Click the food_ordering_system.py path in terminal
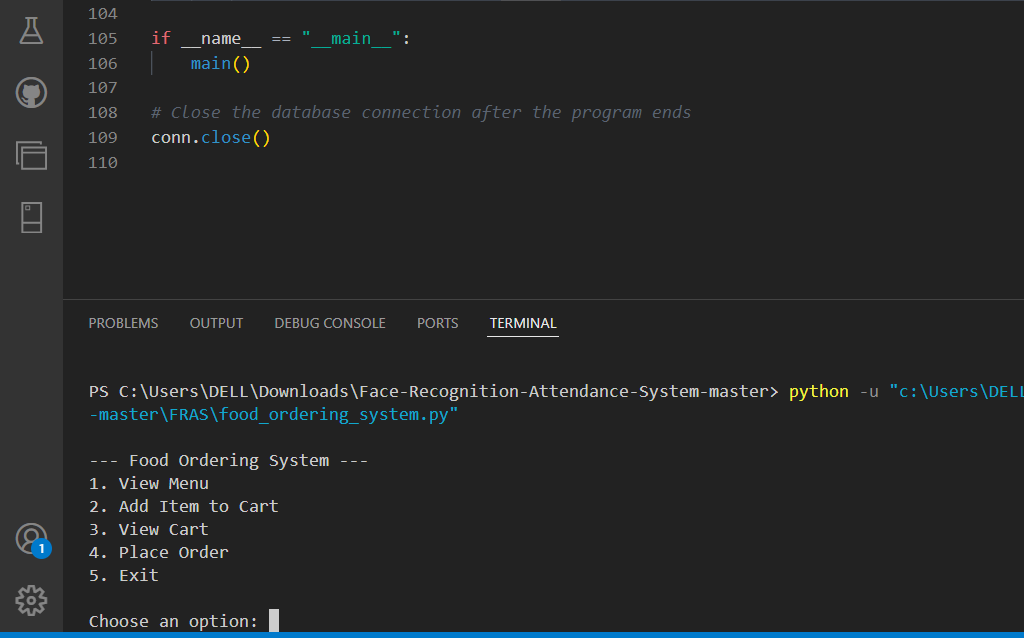Screen dimensions: 1024x638 [274, 415]
